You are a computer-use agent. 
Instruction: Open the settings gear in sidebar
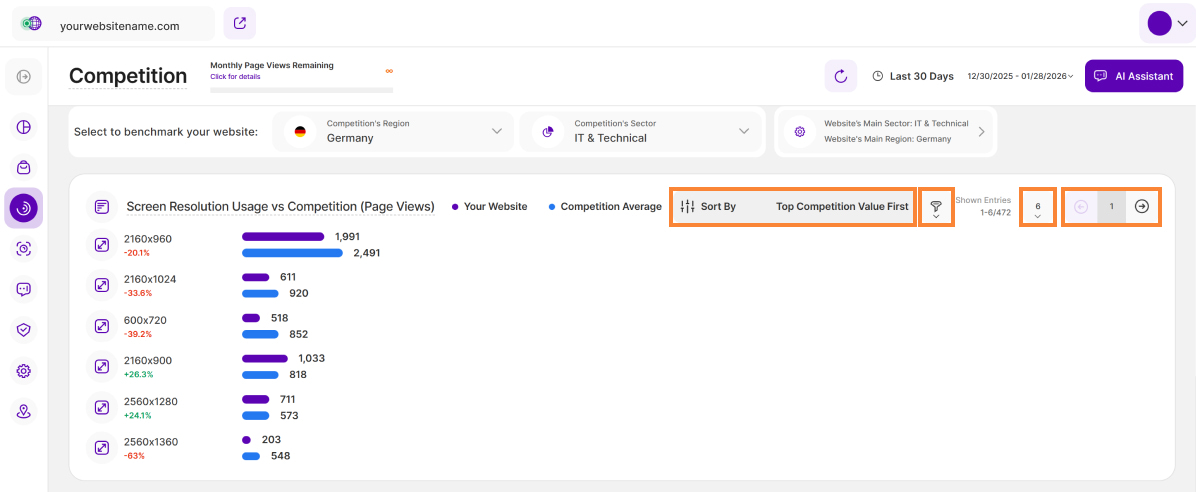tap(24, 371)
